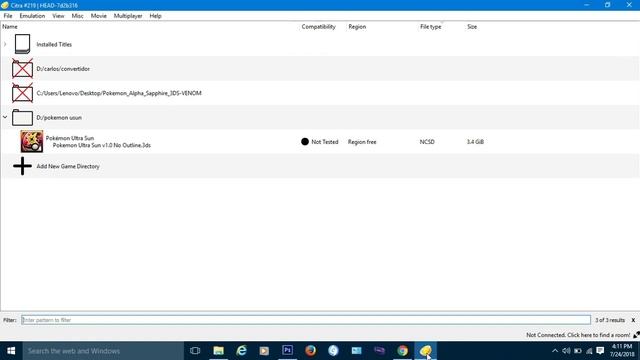
Task: Open the Emulation menu
Action: tap(32, 16)
